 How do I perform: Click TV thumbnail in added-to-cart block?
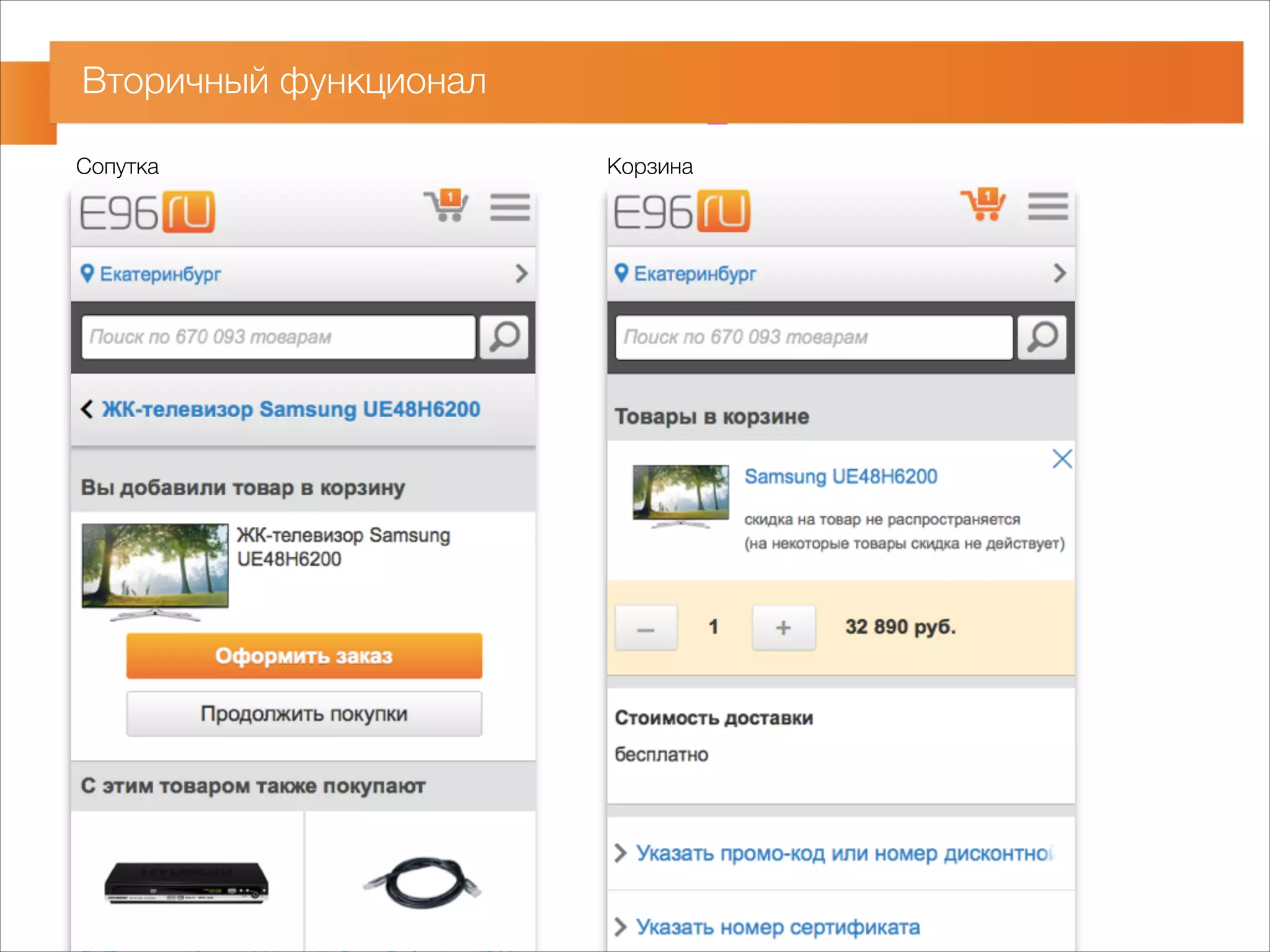coord(155,571)
